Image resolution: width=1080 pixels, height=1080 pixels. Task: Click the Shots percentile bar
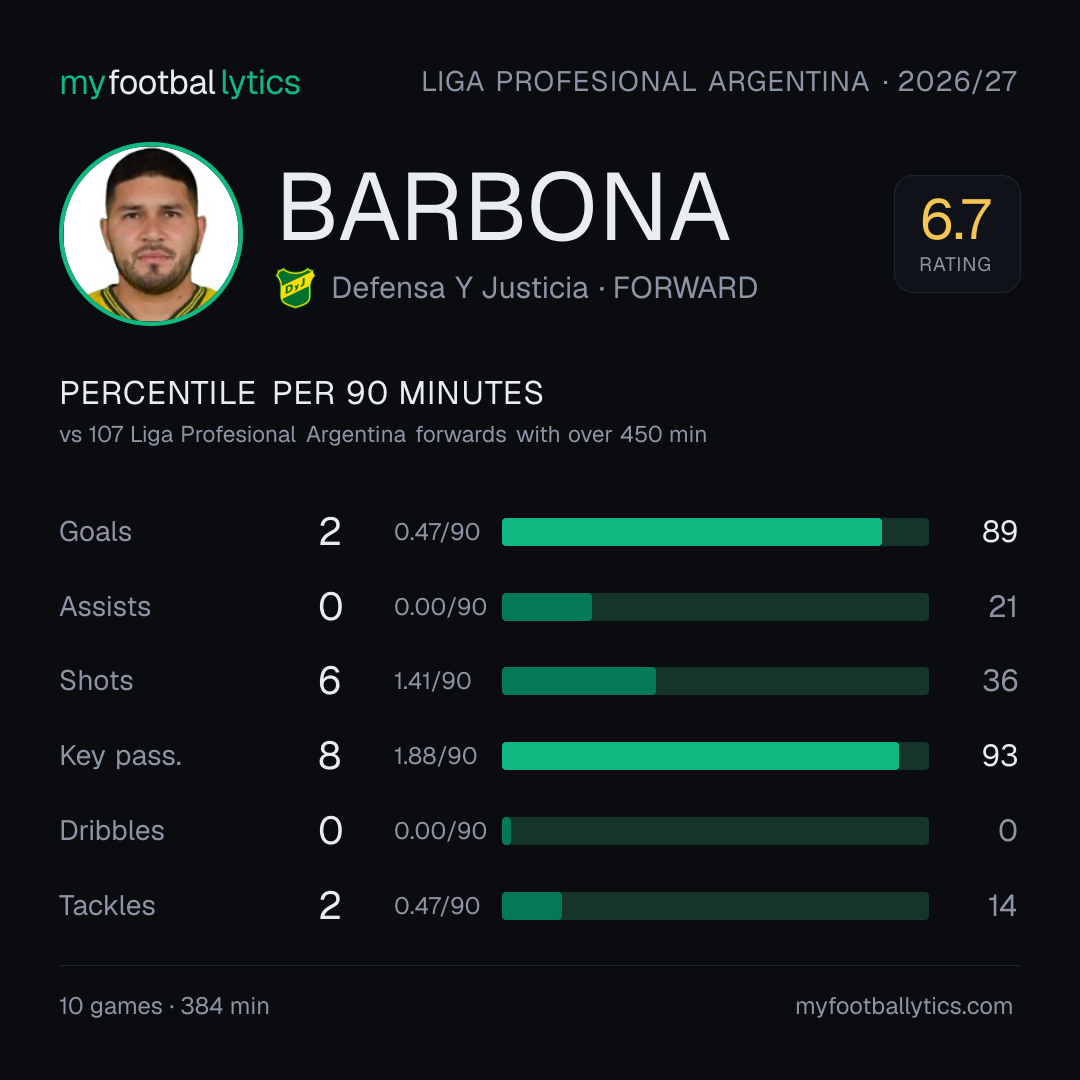click(x=715, y=681)
